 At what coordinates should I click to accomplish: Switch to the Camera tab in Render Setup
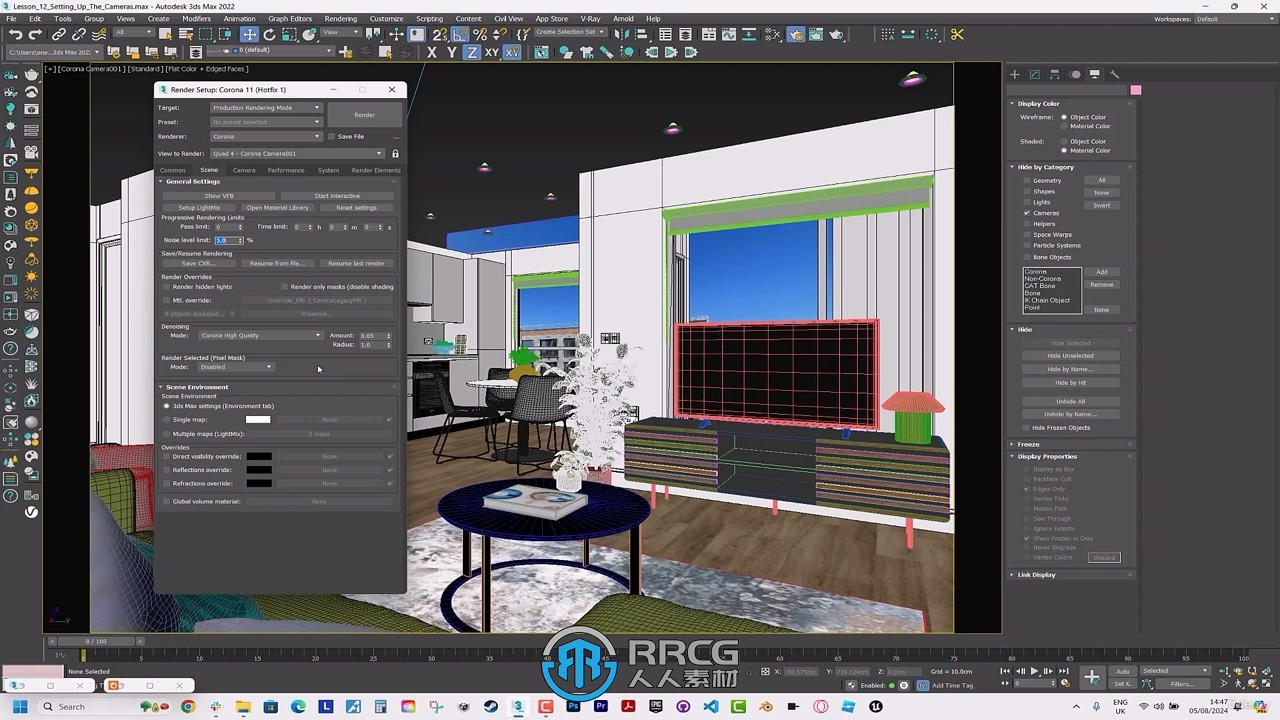point(244,170)
